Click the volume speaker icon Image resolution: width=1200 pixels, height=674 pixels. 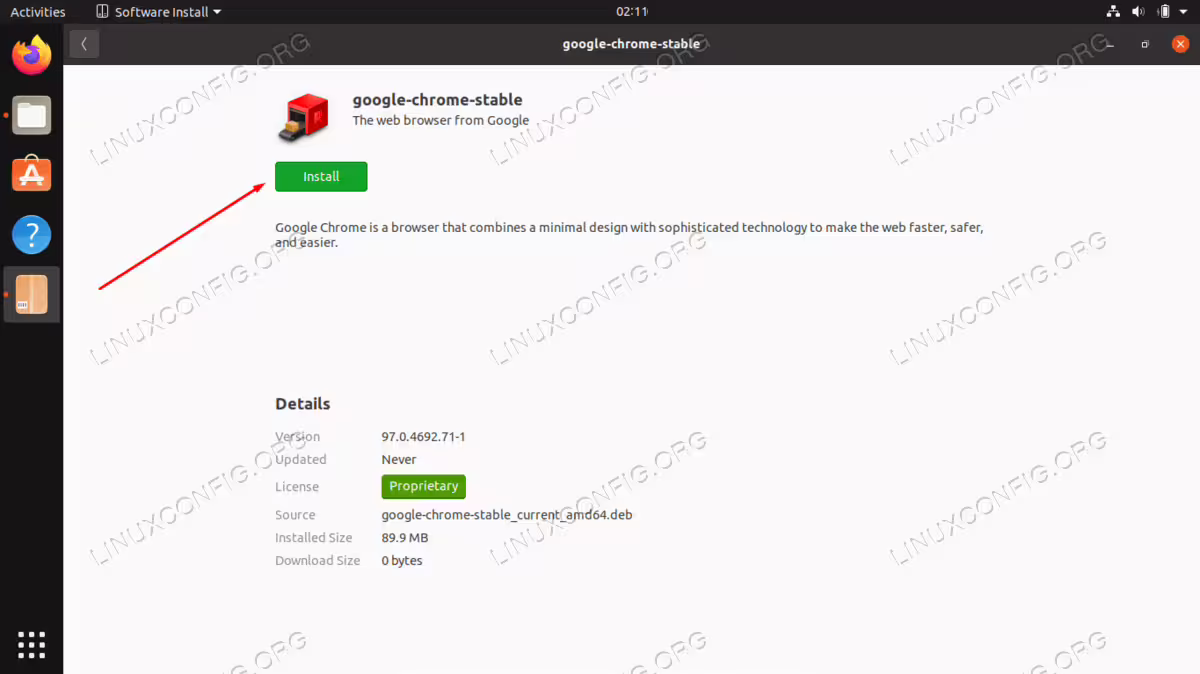[x=1138, y=12]
